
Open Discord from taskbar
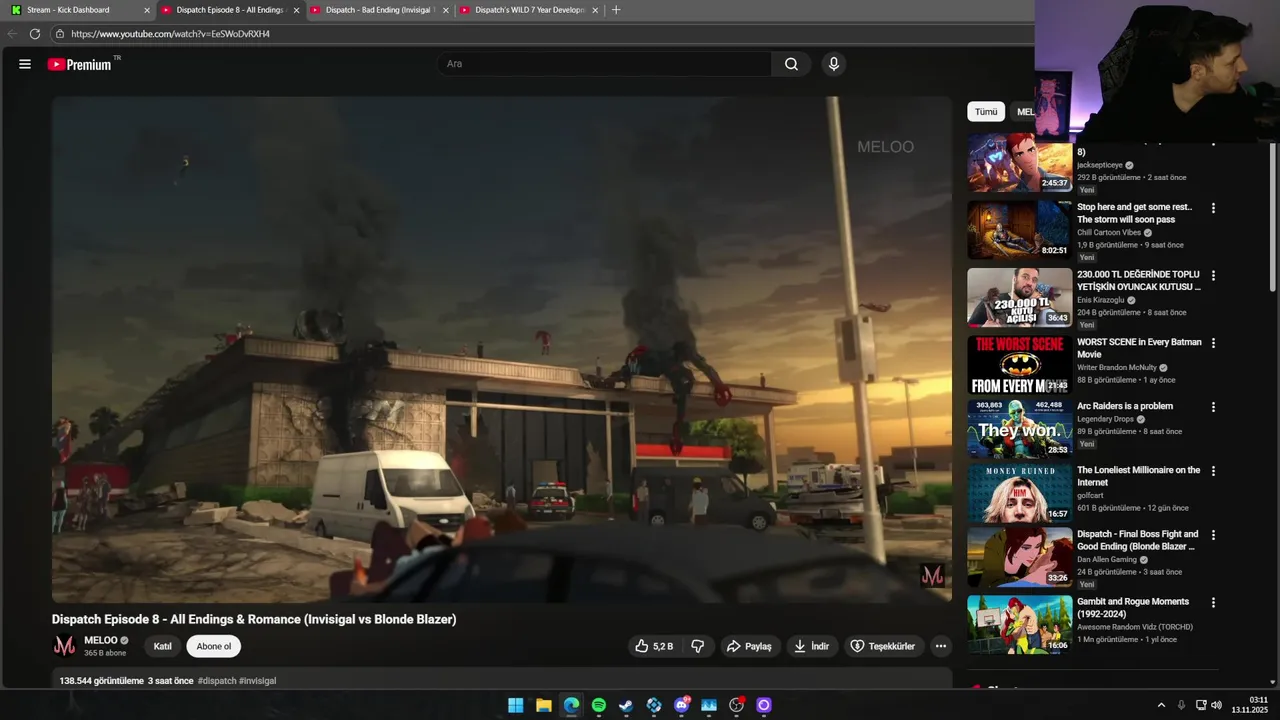pyautogui.click(x=682, y=705)
